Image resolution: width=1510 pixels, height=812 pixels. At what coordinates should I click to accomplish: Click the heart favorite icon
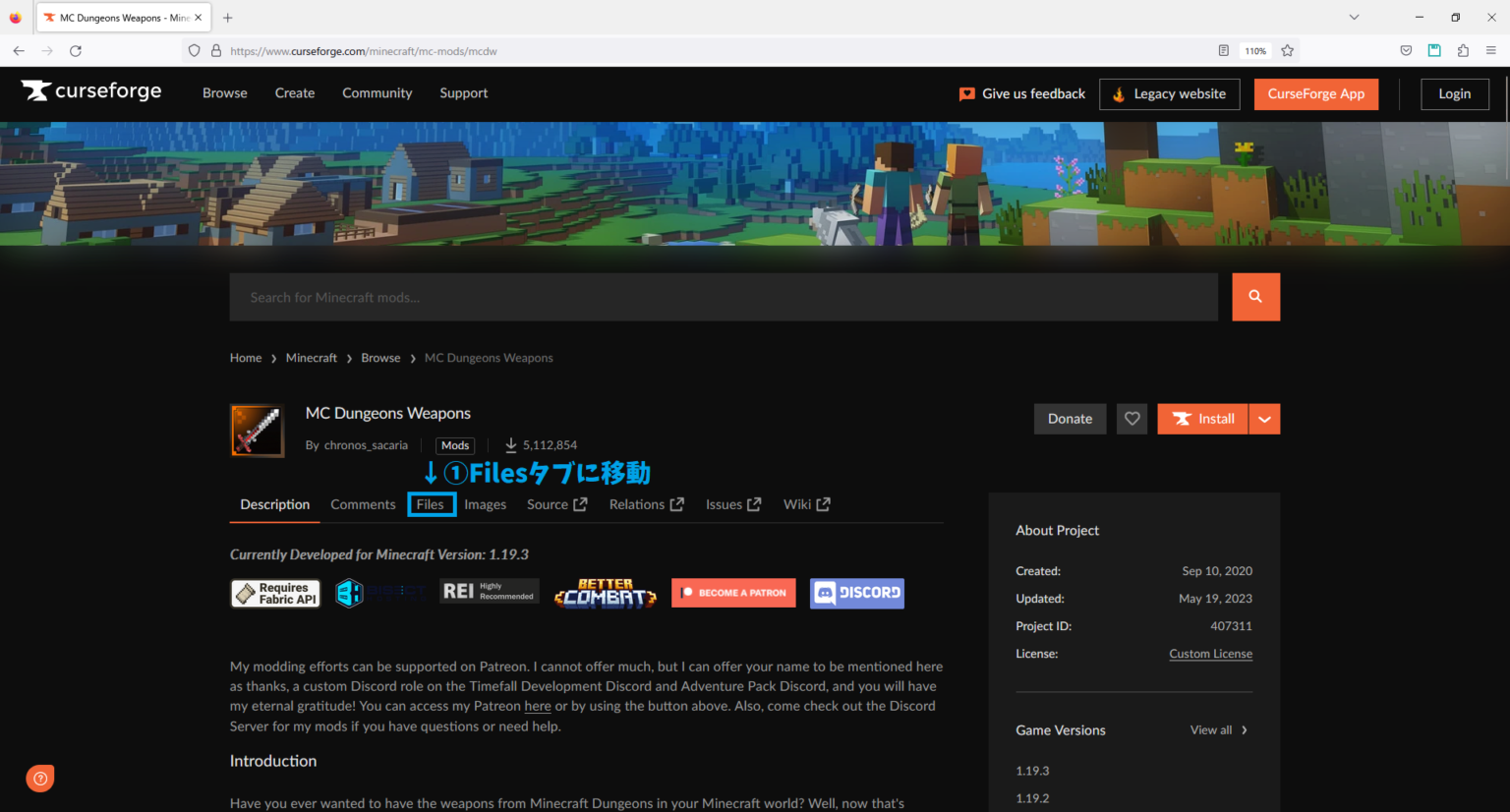coord(1132,419)
